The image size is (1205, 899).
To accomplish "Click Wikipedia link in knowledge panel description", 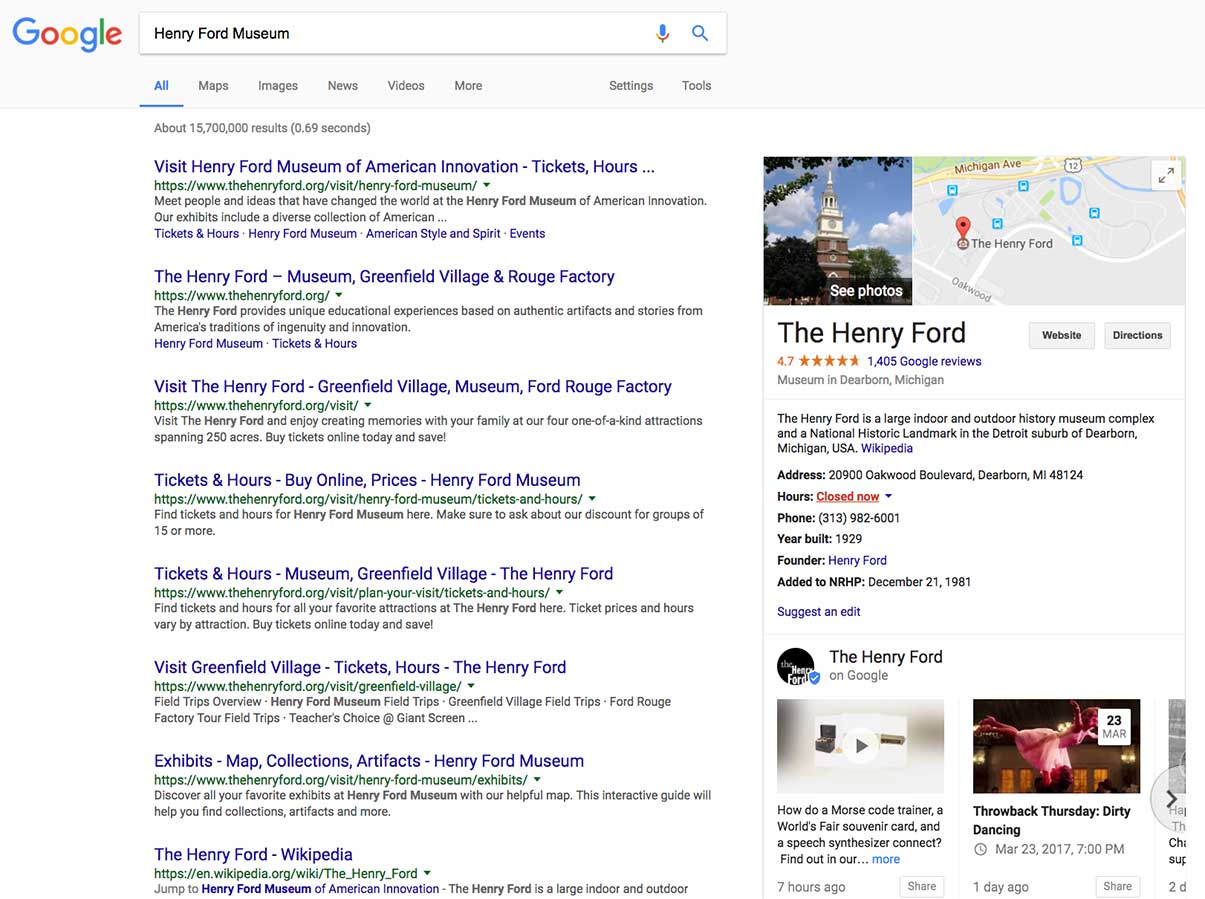I will pyautogui.click(x=887, y=449).
